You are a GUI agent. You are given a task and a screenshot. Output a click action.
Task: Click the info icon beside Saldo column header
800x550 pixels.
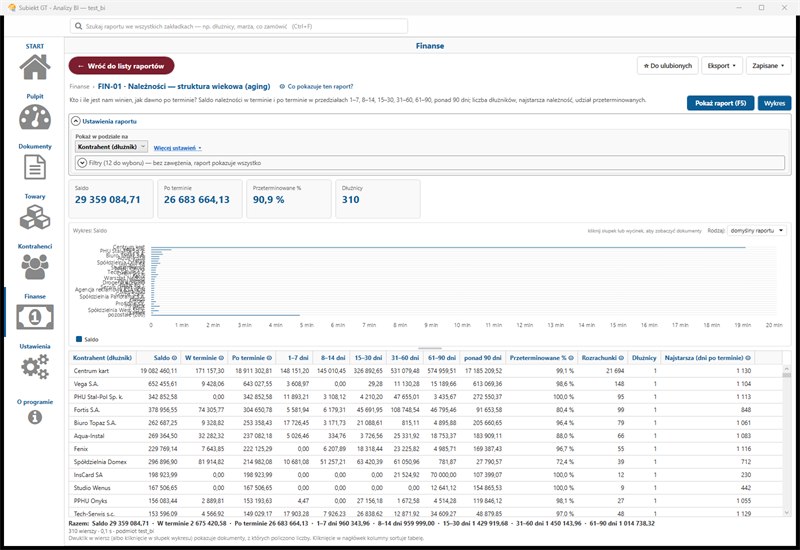click(x=174, y=358)
